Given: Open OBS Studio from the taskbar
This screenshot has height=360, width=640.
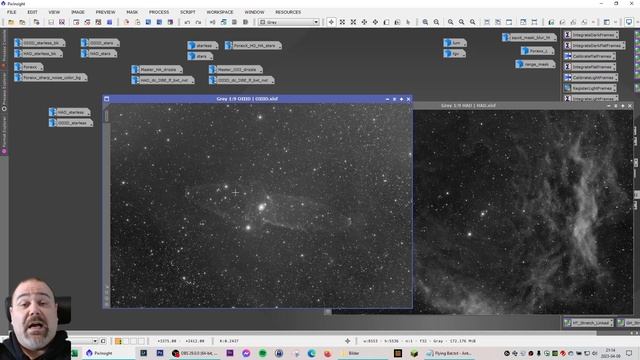Looking at the screenshot, I should tap(194, 353).
